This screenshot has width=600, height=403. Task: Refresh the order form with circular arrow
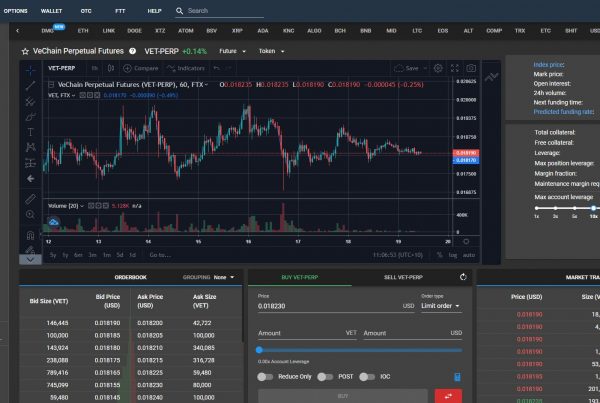(463, 277)
